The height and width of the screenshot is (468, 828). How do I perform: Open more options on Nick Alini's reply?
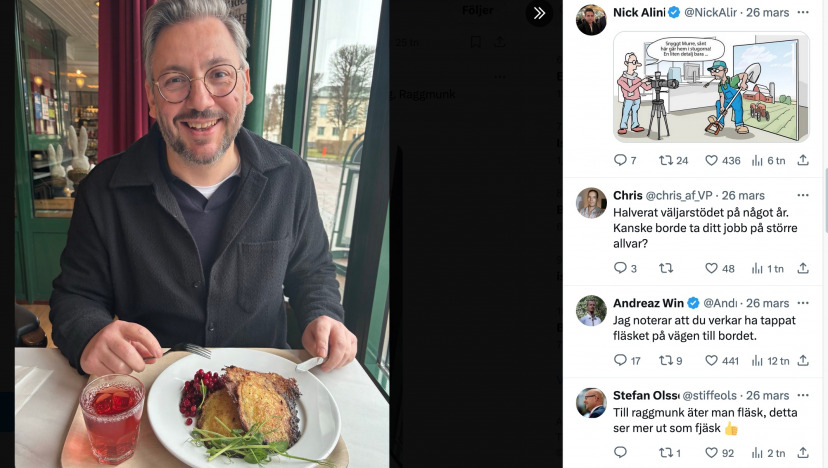(803, 12)
